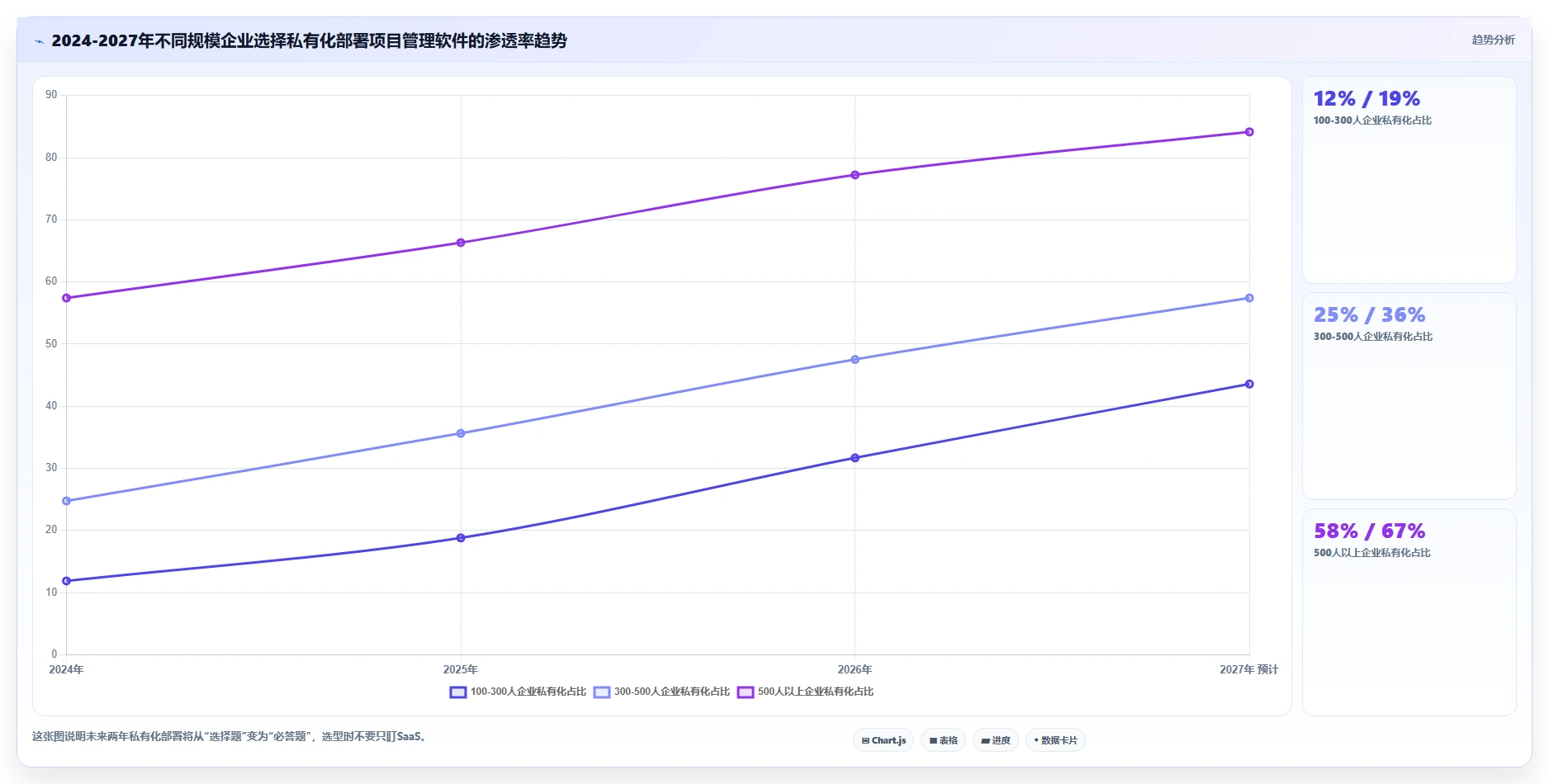Click the Chart.js chip

pos(883,740)
